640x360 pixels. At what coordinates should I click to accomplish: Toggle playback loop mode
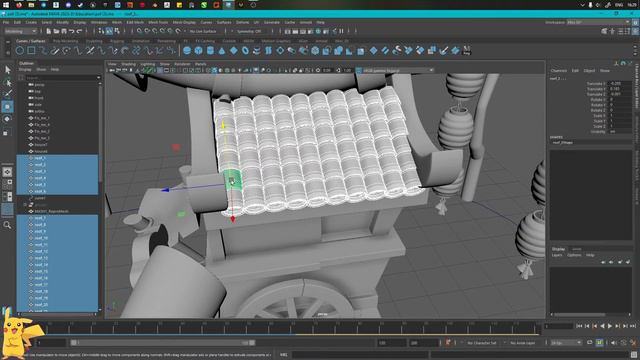tap(590, 342)
